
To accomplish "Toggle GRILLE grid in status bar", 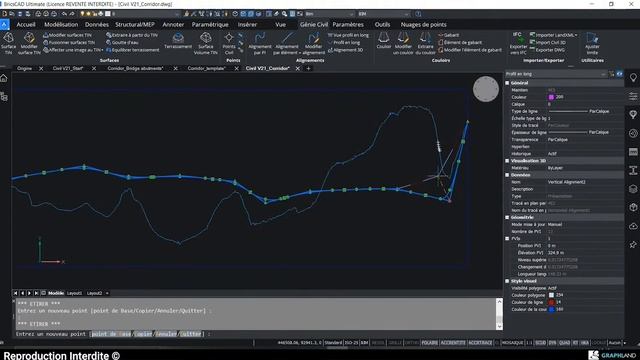I will 395,343.
